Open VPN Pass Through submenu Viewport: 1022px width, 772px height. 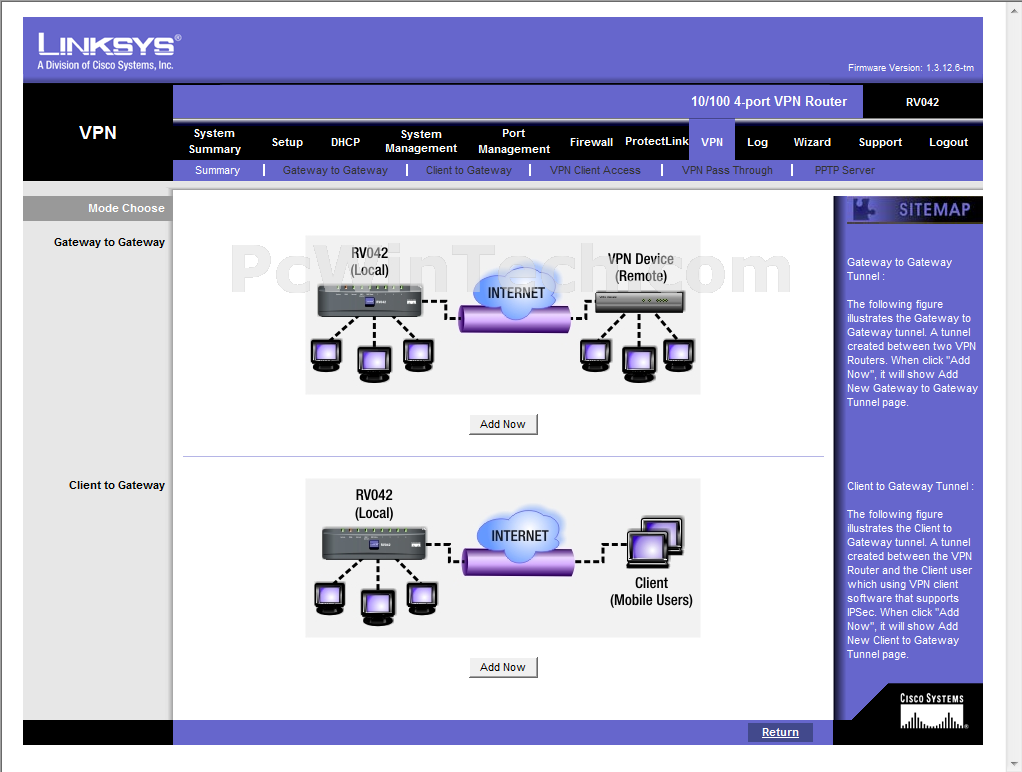pyautogui.click(x=727, y=170)
